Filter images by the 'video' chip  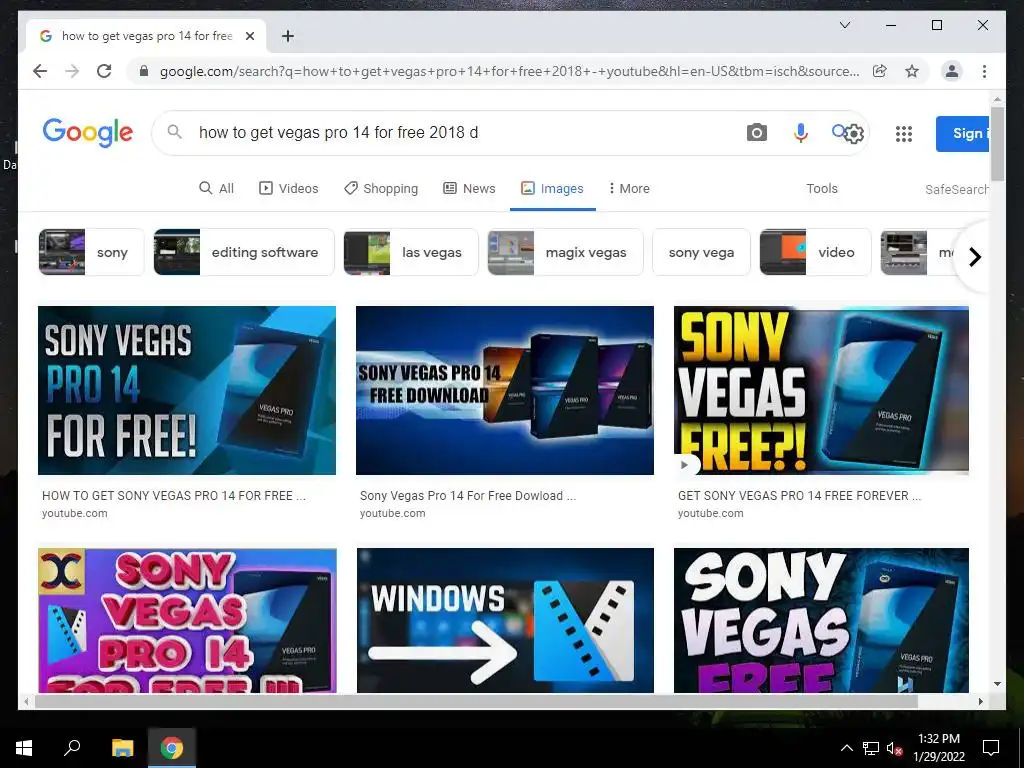tap(815, 252)
